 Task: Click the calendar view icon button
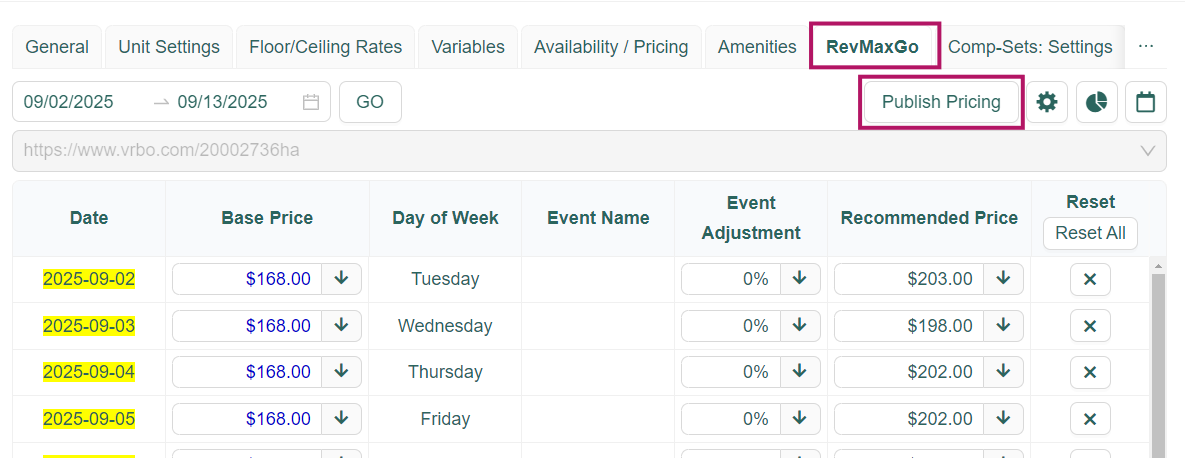click(1146, 102)
